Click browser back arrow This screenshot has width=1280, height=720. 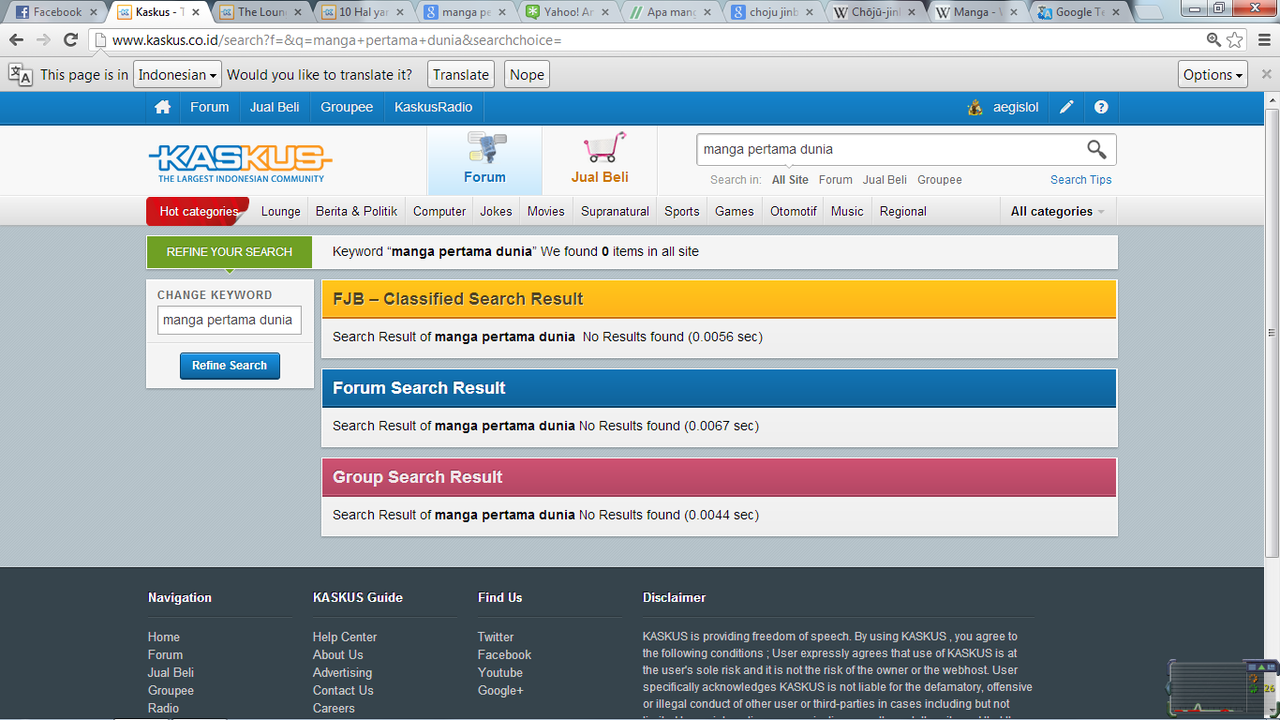[x=16, y=40]
